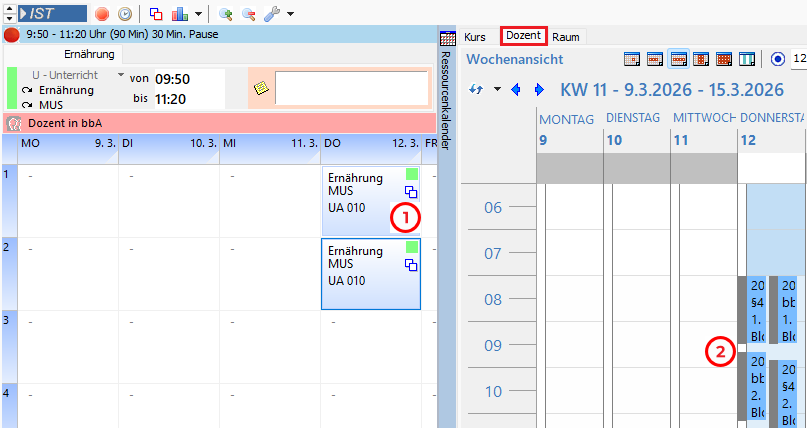Viewport: 807px width, 428px height.
Task: Open the dropdown next to the bar chart icon
Action: (198, 14)
